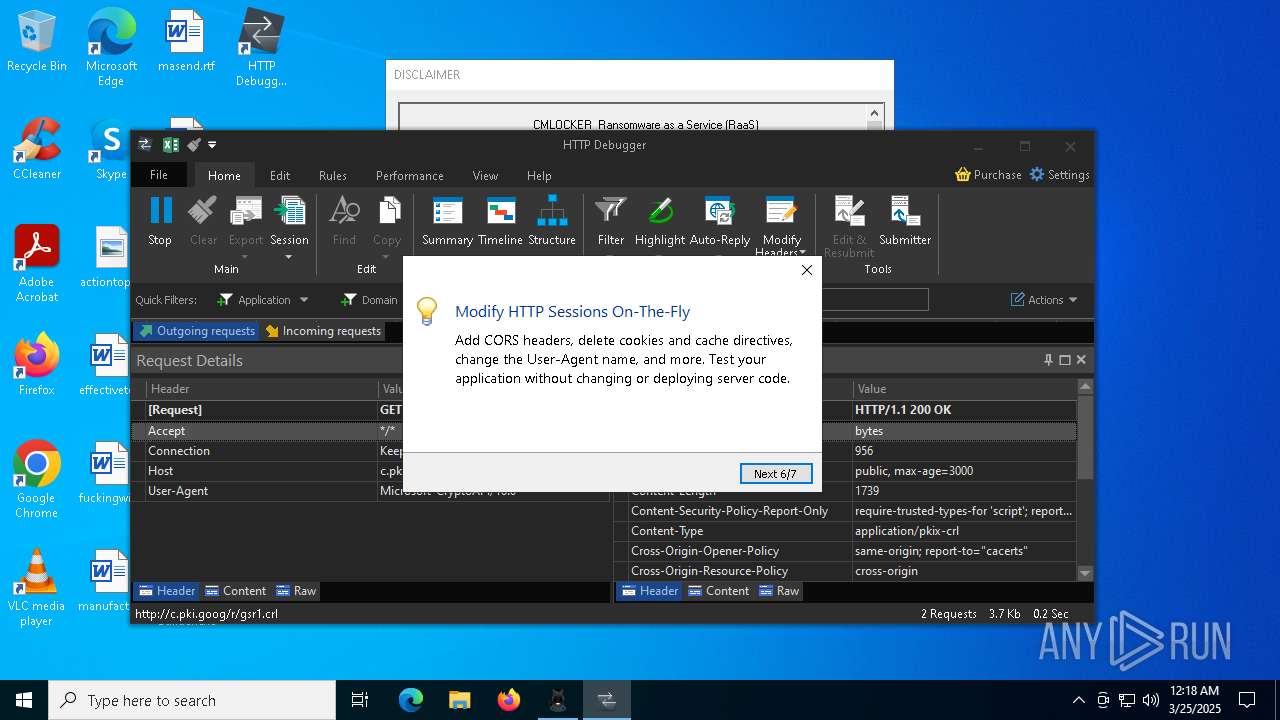Select the Host header row
Image resolution: width=1280 pixels, height=720 pixels.
point(372,471)
